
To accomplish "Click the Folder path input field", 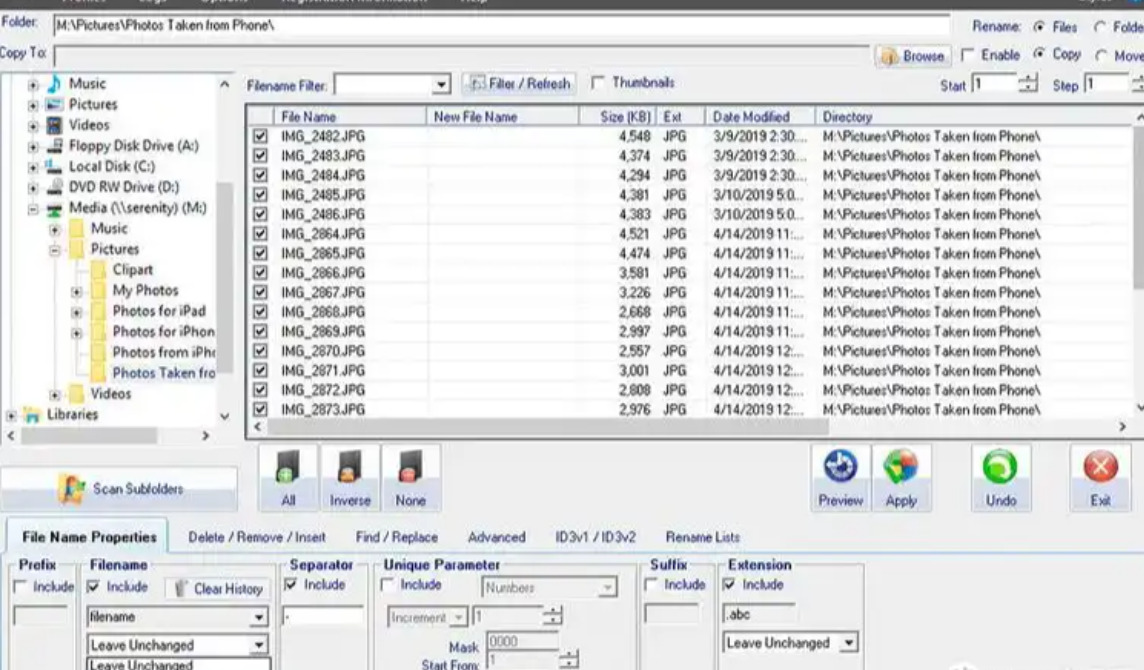I will point(502,26).
